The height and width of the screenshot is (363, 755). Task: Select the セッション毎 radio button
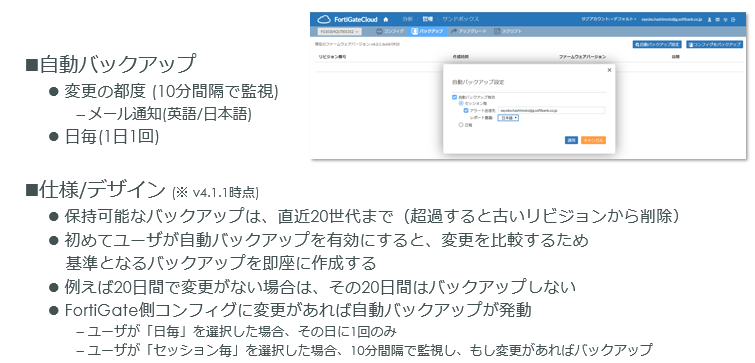click(x=461, y=104)
